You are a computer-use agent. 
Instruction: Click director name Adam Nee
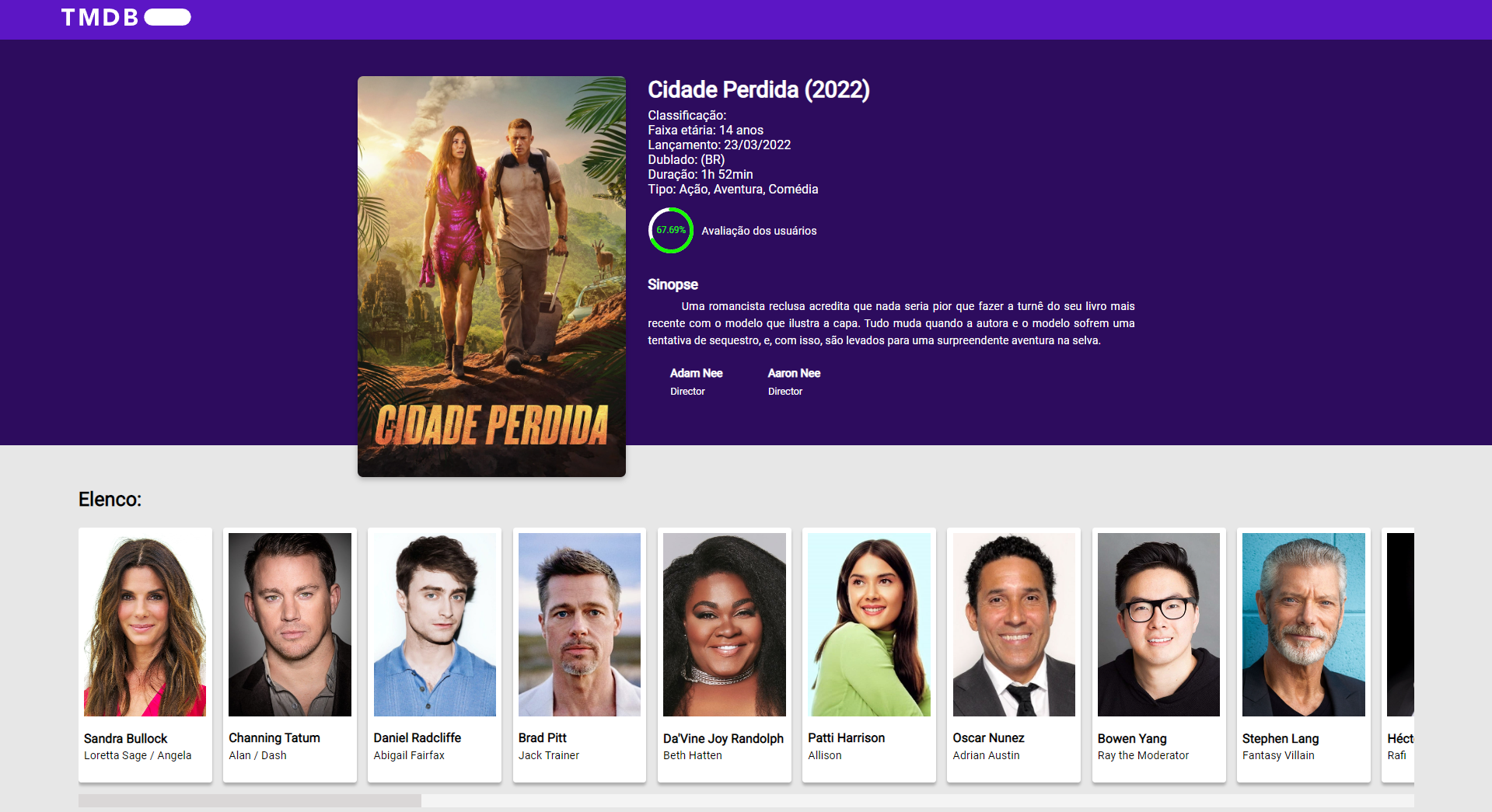click(x=697, y=374)
